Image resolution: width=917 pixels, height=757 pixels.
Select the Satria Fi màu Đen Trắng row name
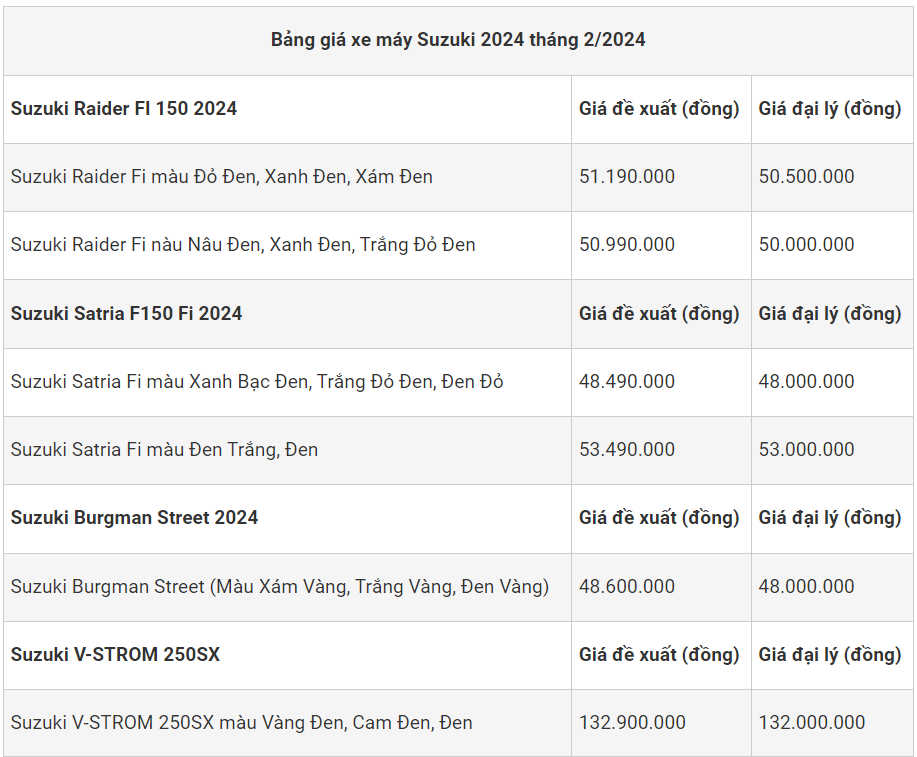pos(164,450)
